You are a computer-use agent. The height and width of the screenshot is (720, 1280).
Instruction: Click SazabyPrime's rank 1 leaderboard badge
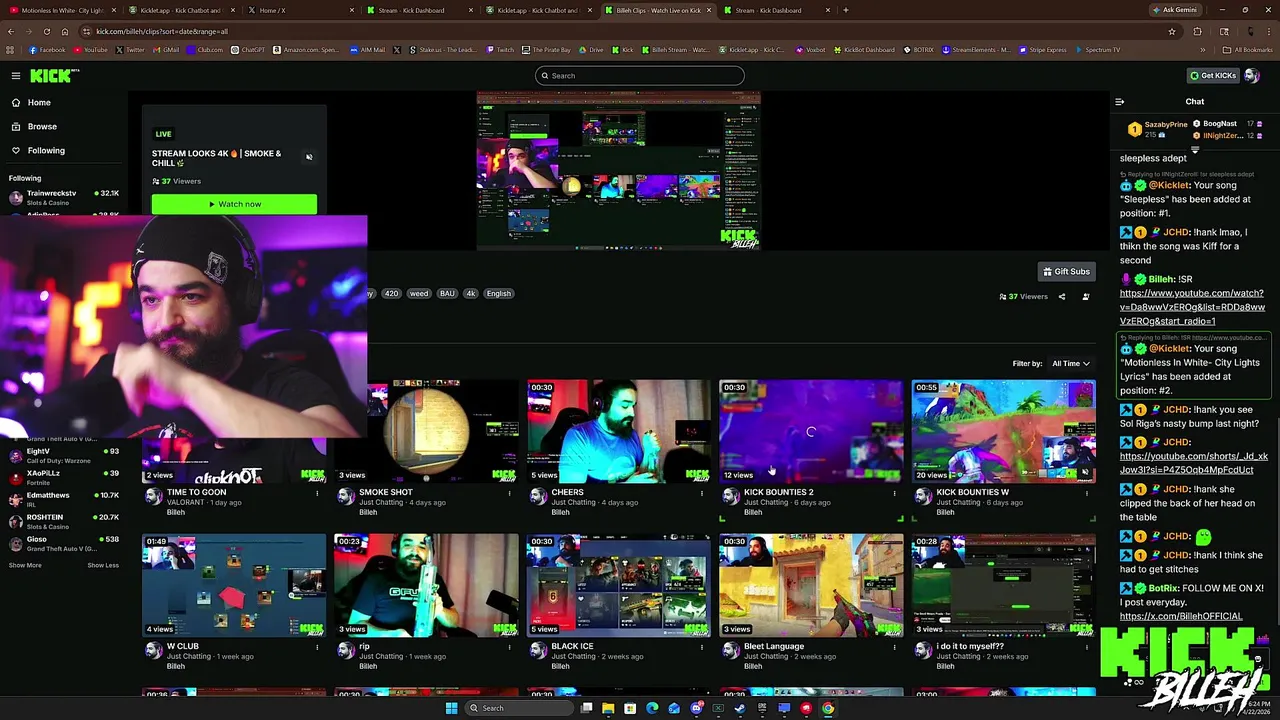[1134, 129]
